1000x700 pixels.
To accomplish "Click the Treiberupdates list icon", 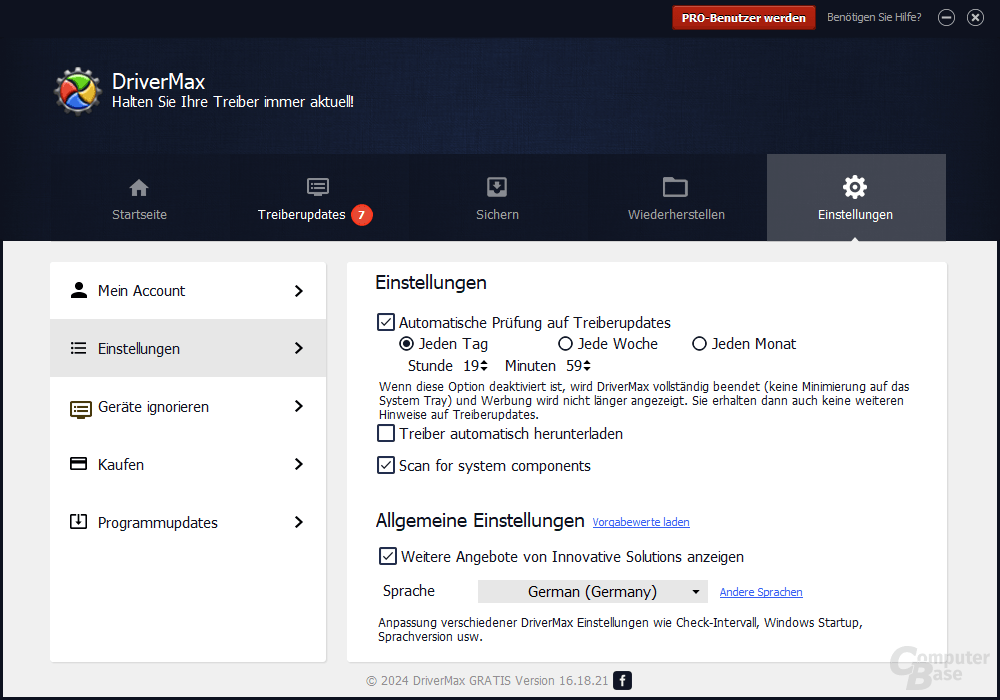I will (318, 187).
